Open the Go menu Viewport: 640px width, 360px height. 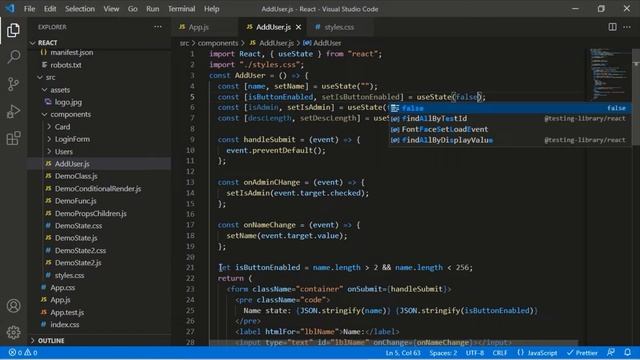(x=133, y=9)
